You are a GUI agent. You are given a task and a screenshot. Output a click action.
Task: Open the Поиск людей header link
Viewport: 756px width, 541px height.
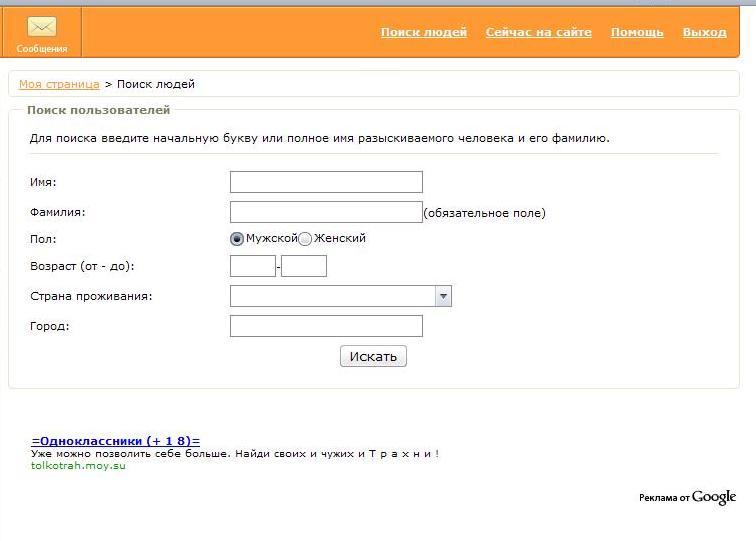(423, 32)
